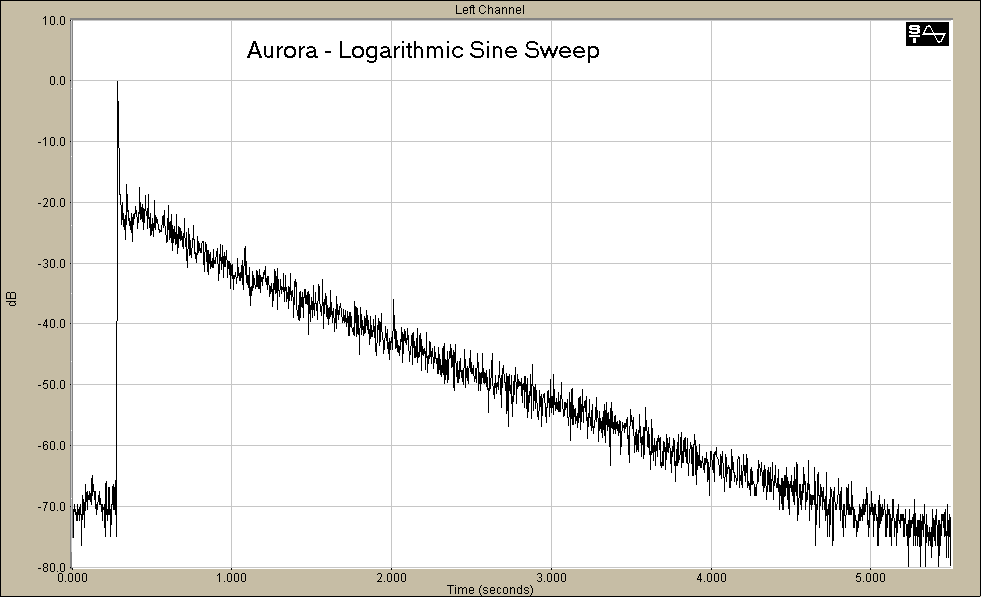Image resolution: width=981 pixels, height=597 pixels.
Task: Click the 4.000 time axis value
Action: pos(711,578)
